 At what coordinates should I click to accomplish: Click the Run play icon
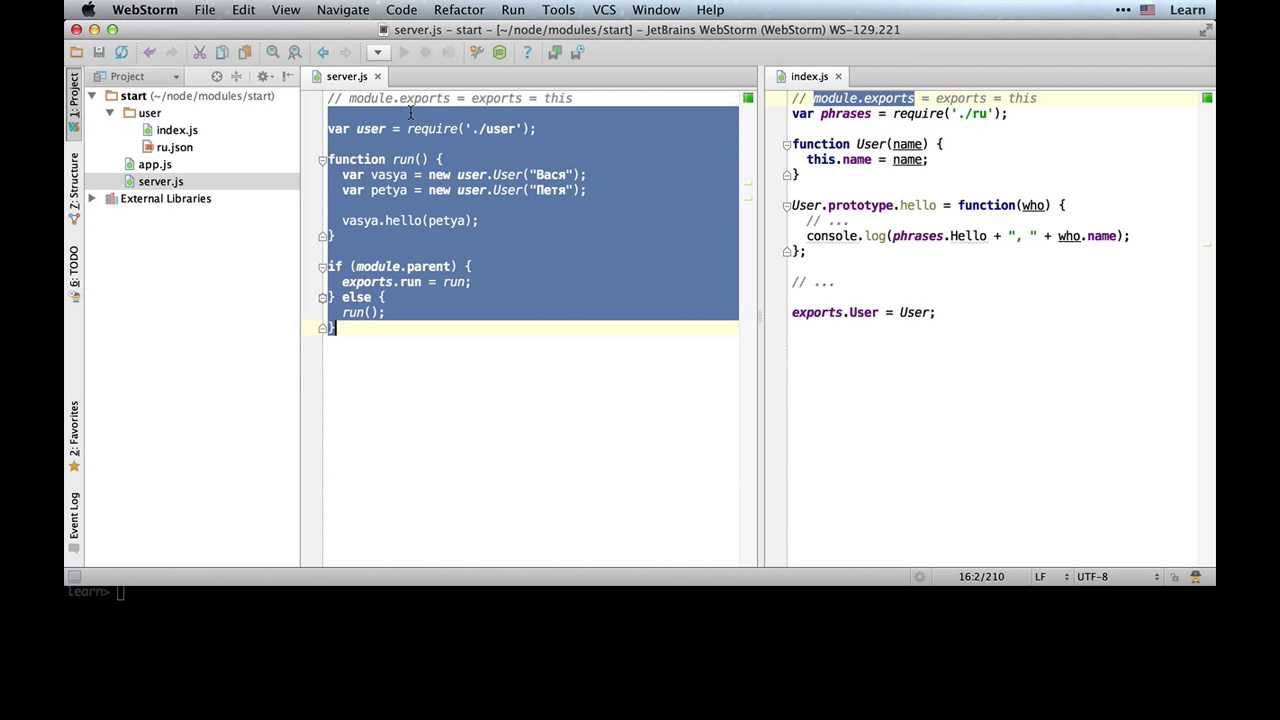click(404, 52)
